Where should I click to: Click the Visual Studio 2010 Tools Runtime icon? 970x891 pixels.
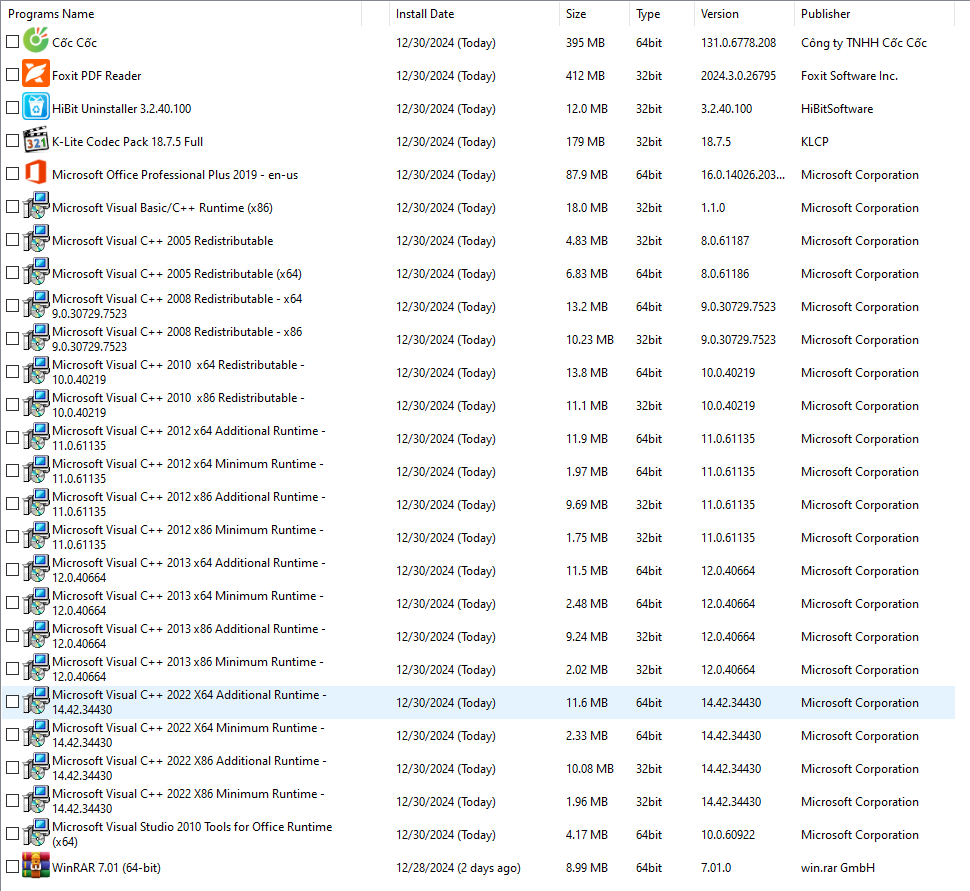pos(36,834)
